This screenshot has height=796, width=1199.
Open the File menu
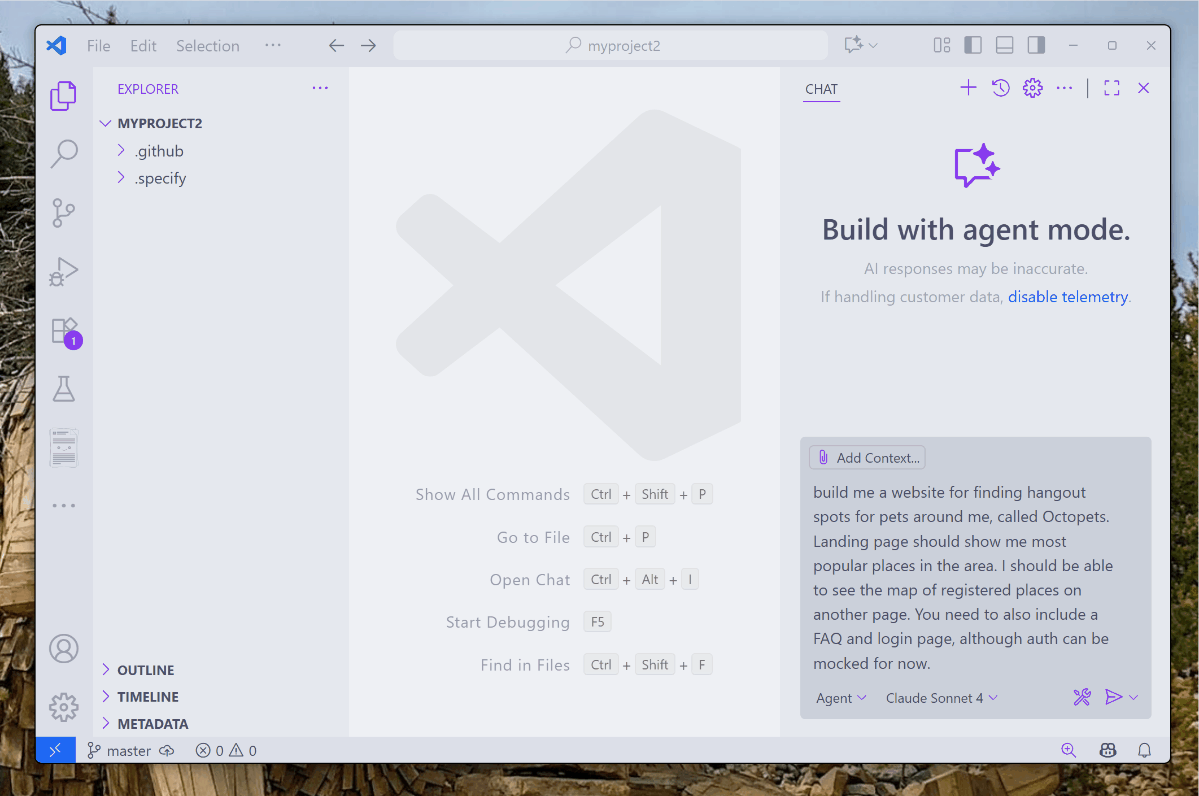click(98, 46)
